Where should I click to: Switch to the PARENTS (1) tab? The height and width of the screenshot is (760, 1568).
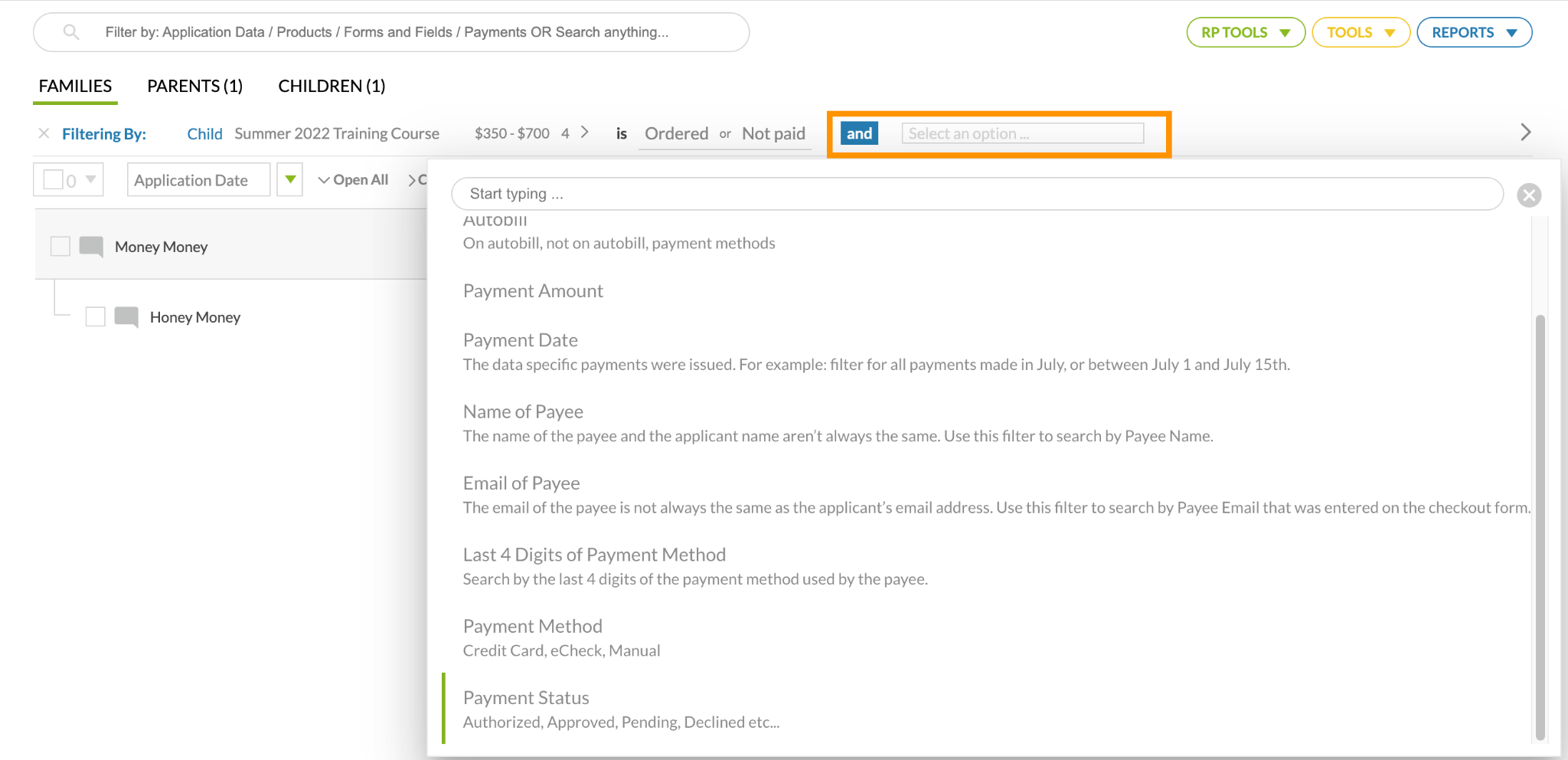click(194, 87)
